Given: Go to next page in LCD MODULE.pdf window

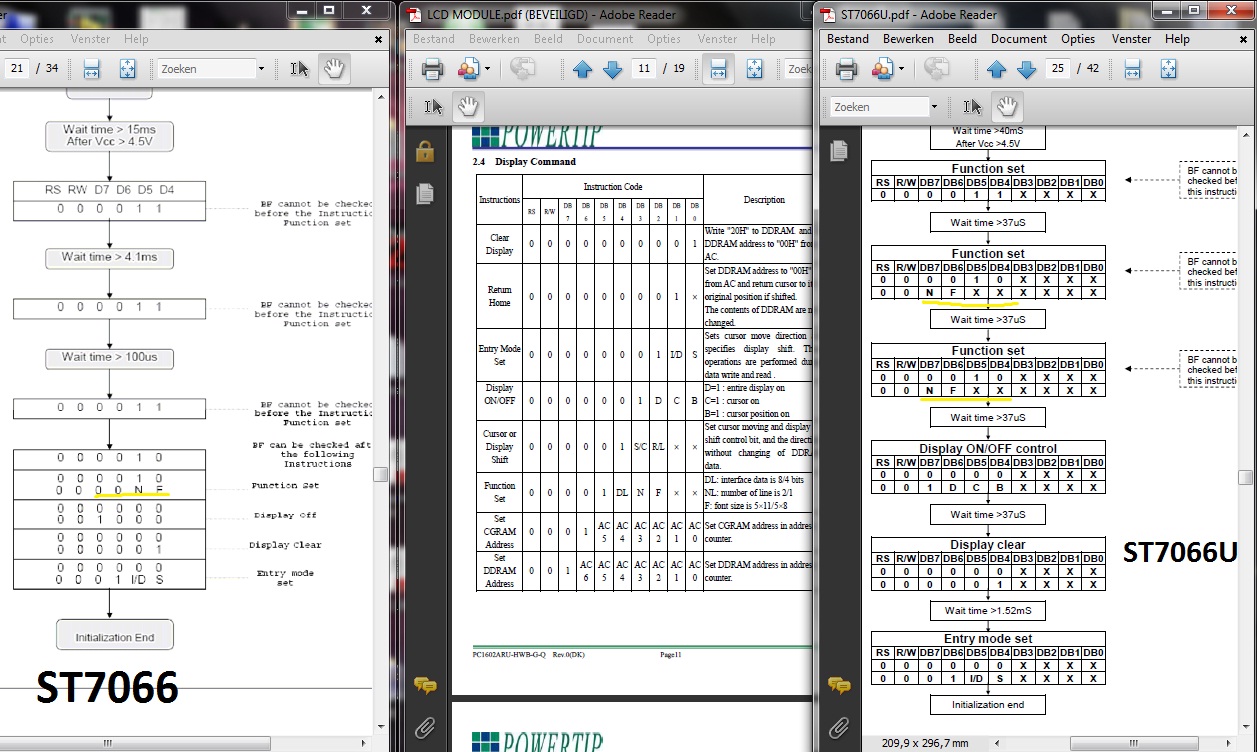Looking at the screenshot, I should [613, 69].
